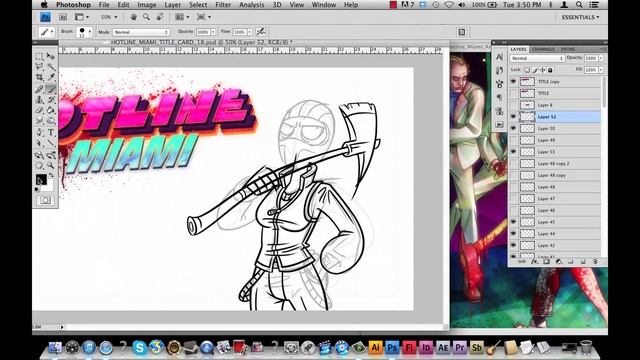Screen dimensions: 640x360
Task: Select the Lasso tool
Action: tap(39, 67)
